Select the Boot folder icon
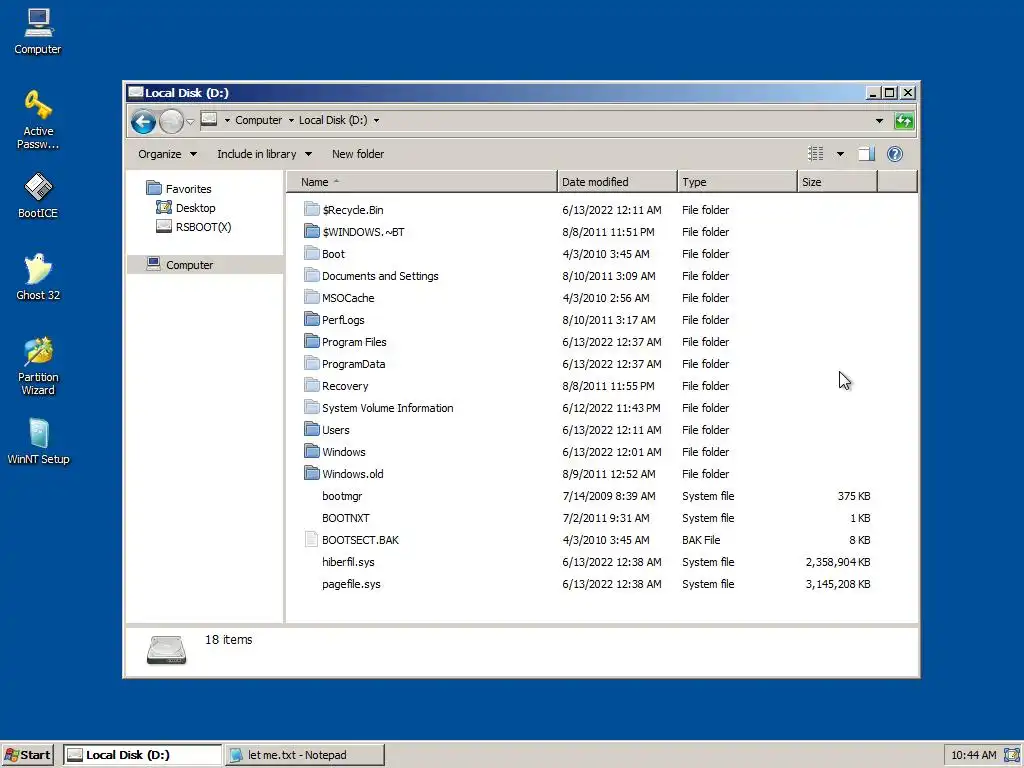The height and width of the screenshot is (768, 1024). click(312, 253)
